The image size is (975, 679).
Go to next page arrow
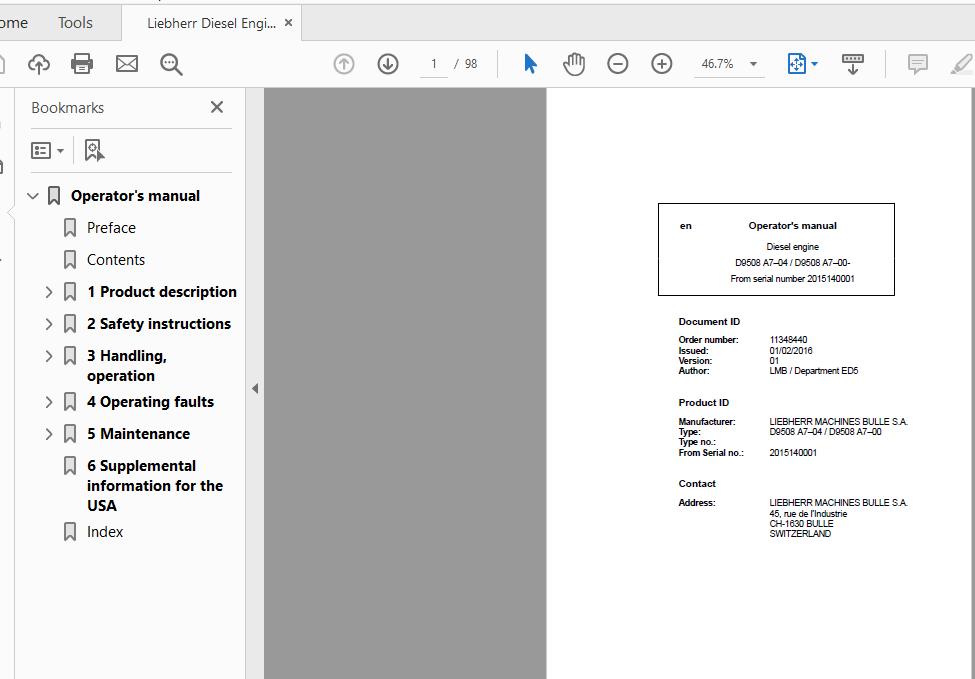[388, 64]
